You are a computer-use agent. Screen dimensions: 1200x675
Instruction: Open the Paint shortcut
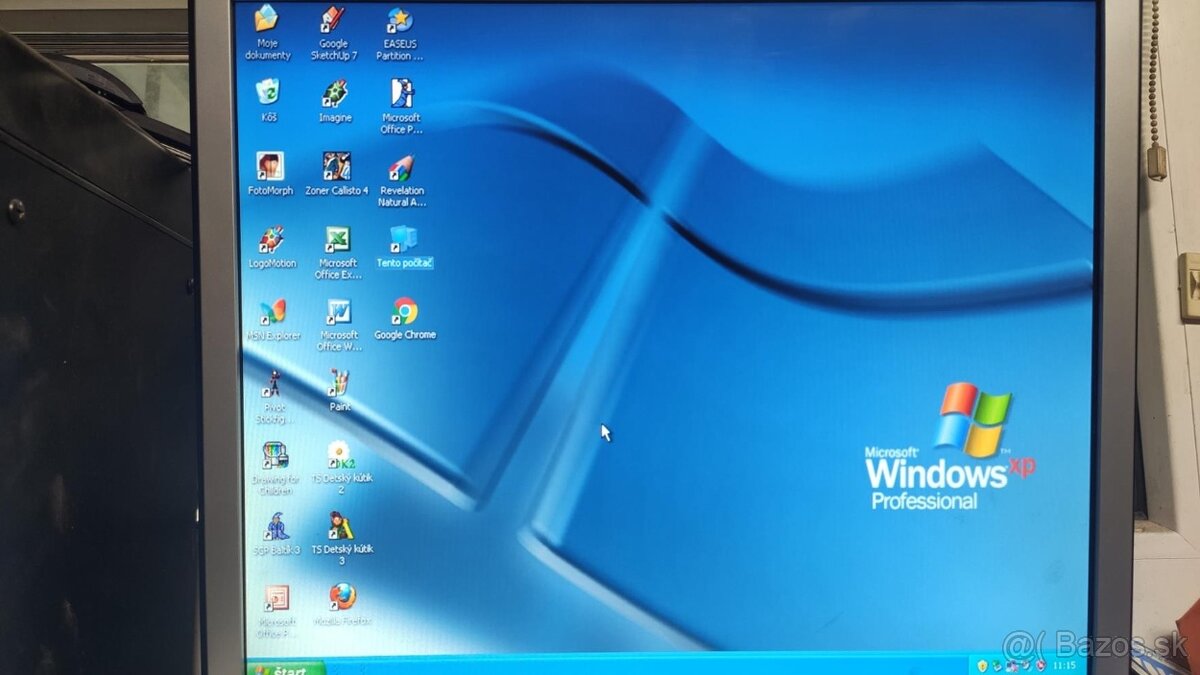pyautogui.click(x=340, y=383)
